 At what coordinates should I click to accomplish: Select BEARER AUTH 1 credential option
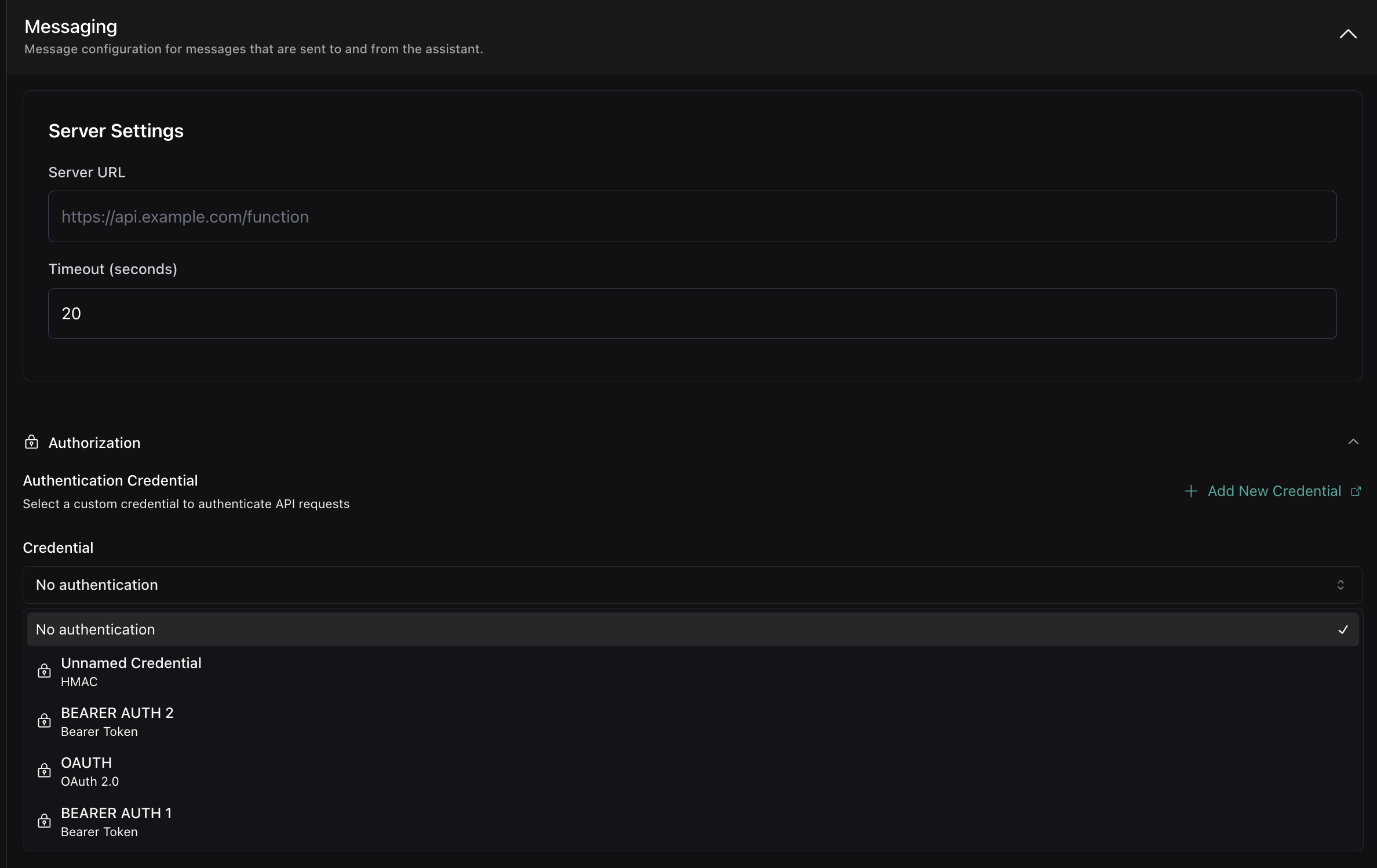116,822
